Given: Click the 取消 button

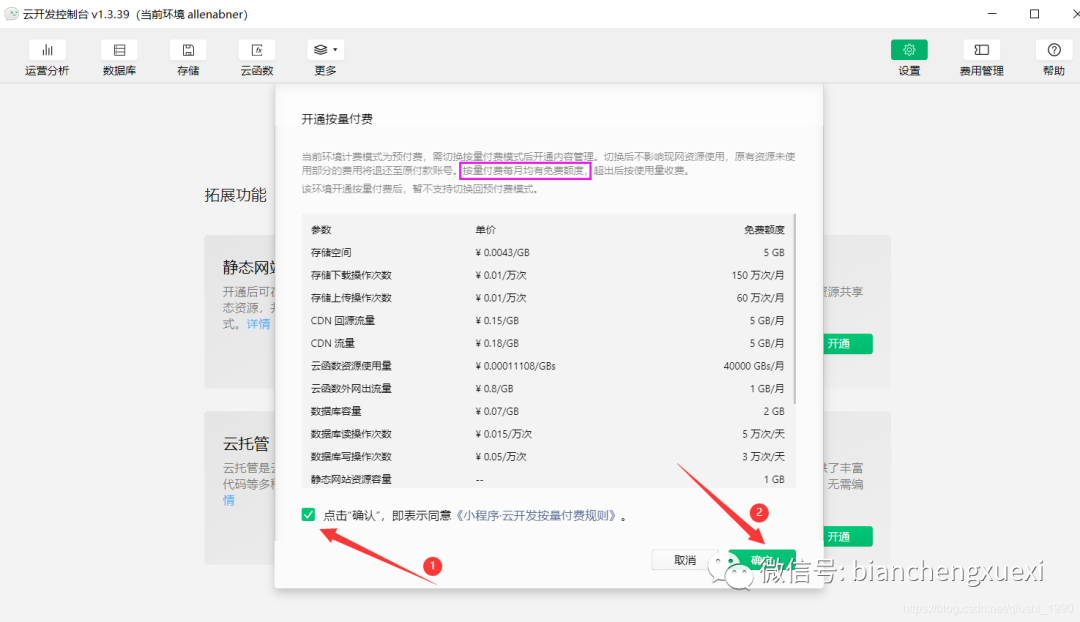Looking at the screenshot, I should [685, 560].
